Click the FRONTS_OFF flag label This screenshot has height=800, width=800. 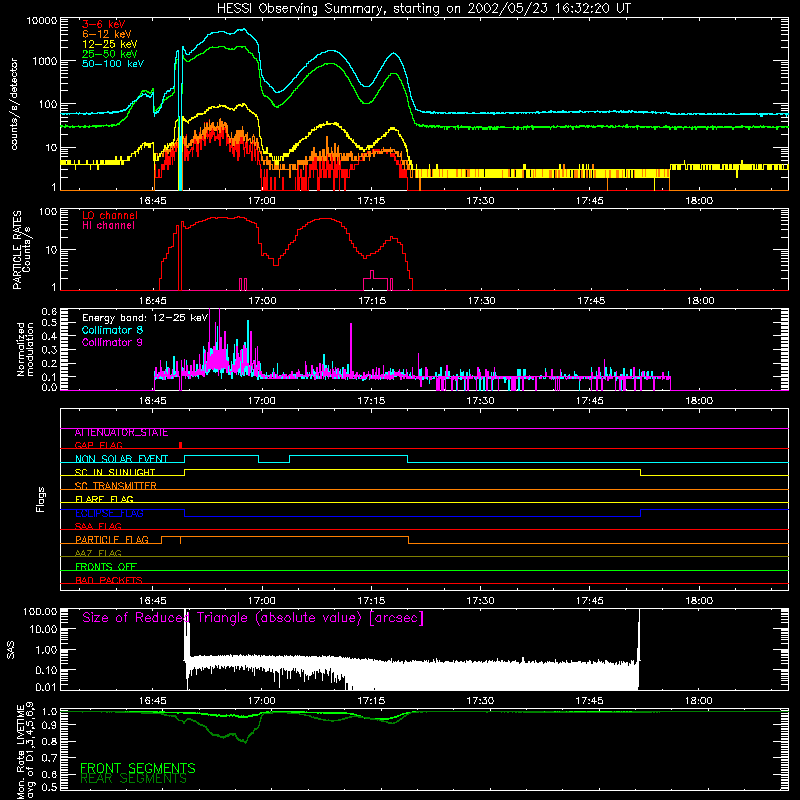[x=106, y=567]
